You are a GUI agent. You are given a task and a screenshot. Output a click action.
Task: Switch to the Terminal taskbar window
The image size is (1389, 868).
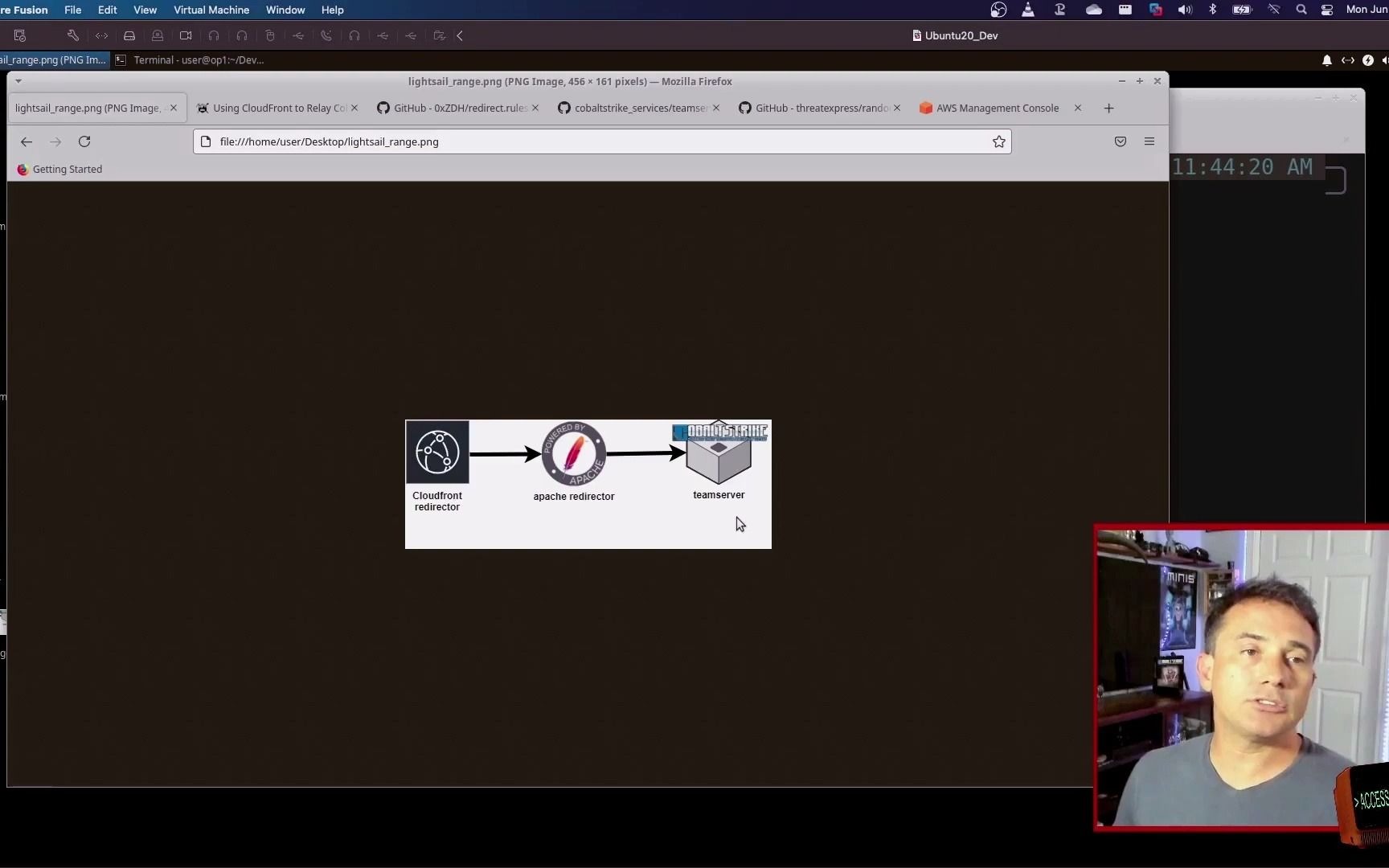pyautogui.click(x=191, y=59)
